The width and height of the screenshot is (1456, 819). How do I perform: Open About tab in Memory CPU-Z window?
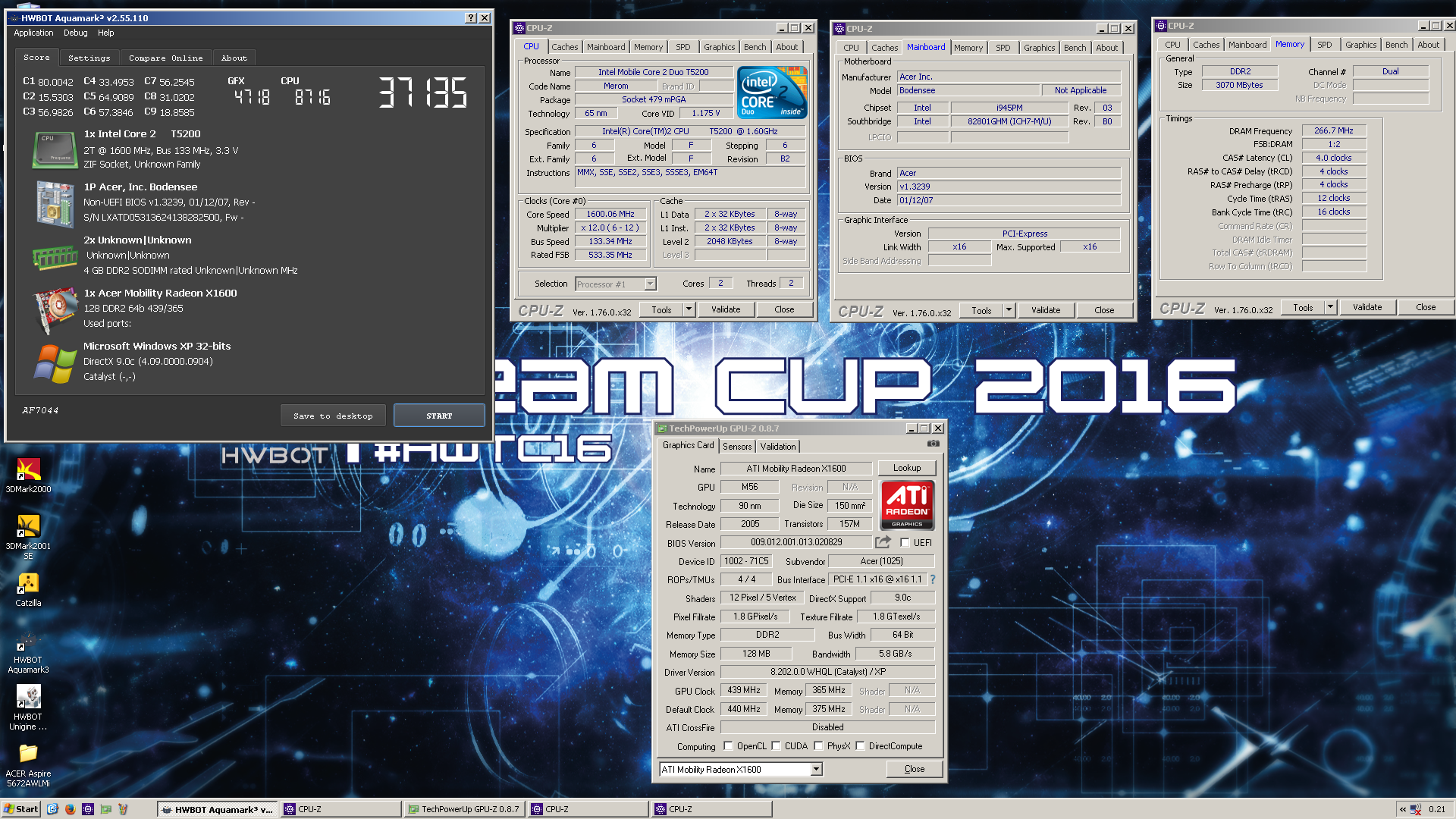point(1428,45)
